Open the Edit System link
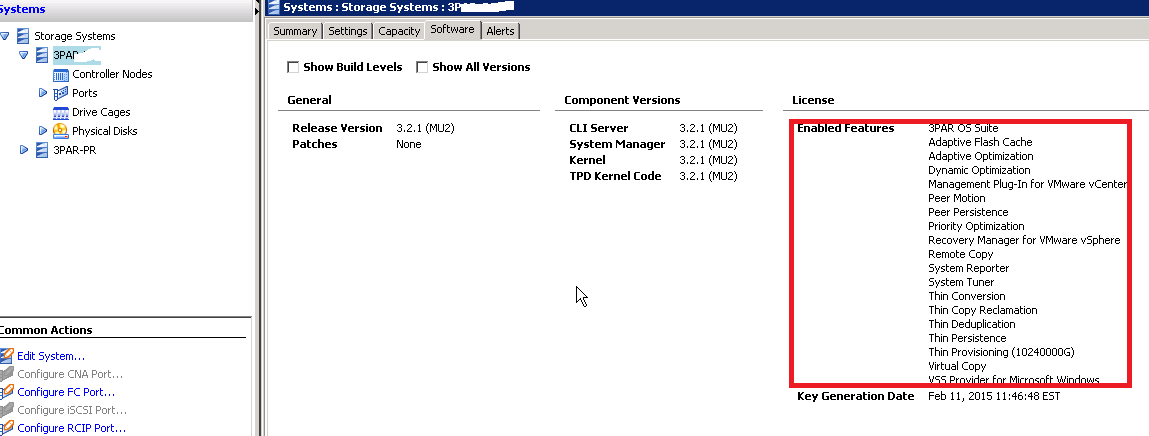 click(51, 356)
